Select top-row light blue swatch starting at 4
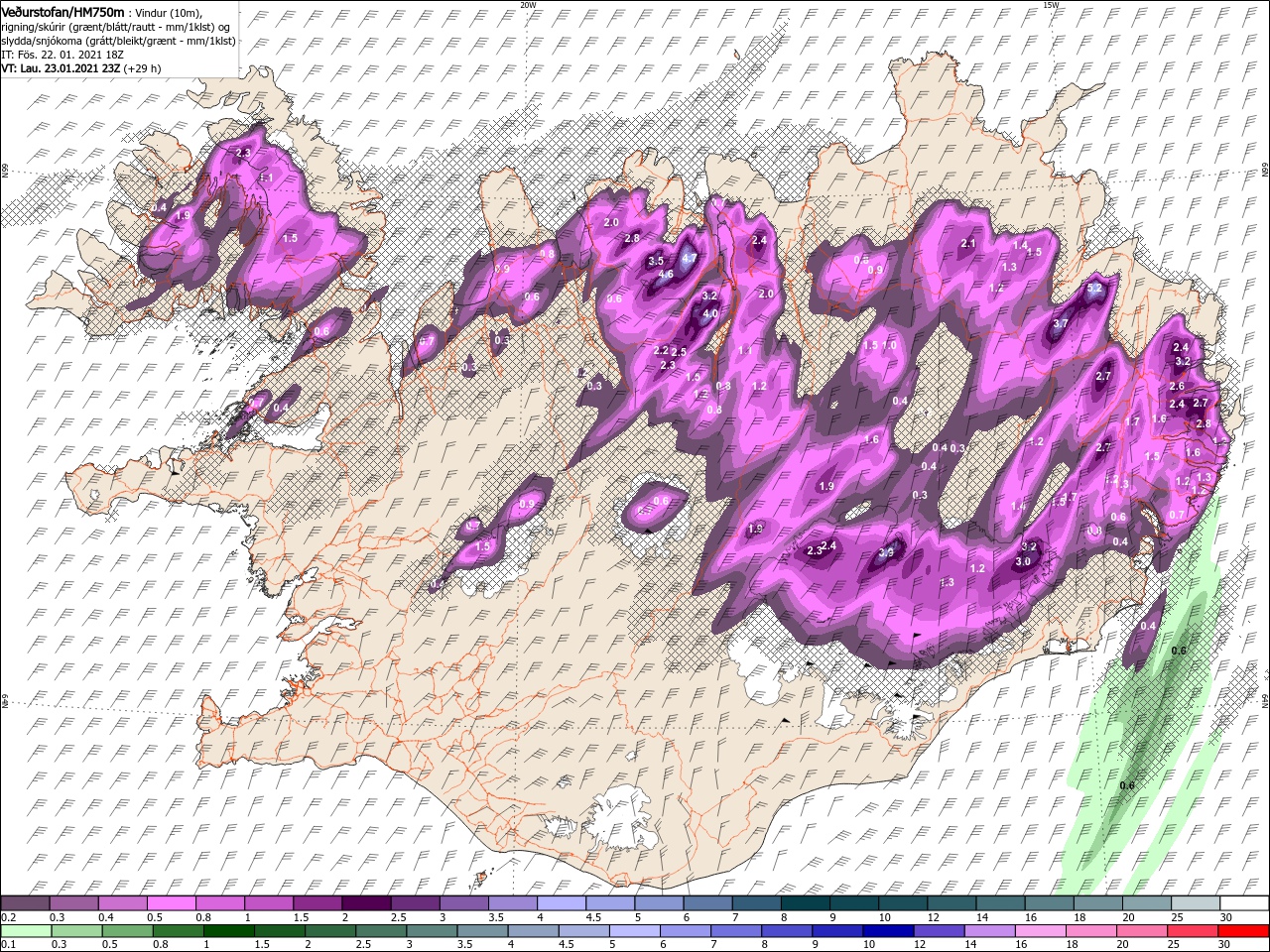The width and height of the screenshot is (1270, 952). (563, 903)
